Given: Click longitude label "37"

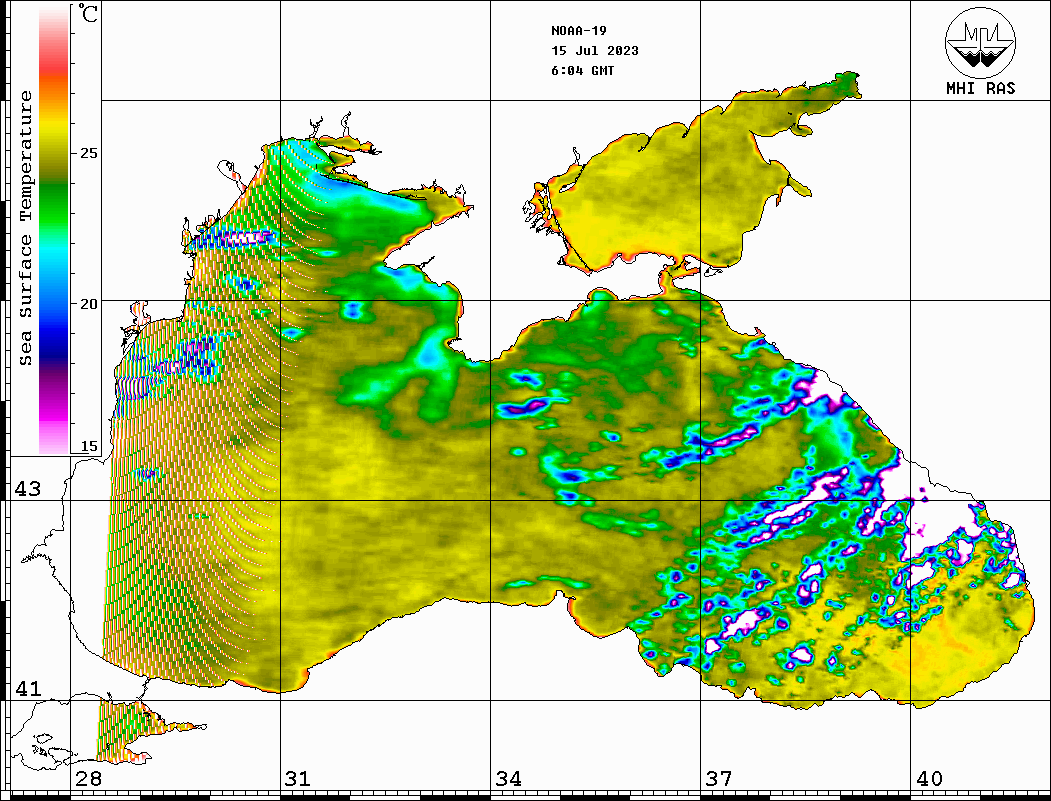Looking at the screenshot, I should pos(719,778).
